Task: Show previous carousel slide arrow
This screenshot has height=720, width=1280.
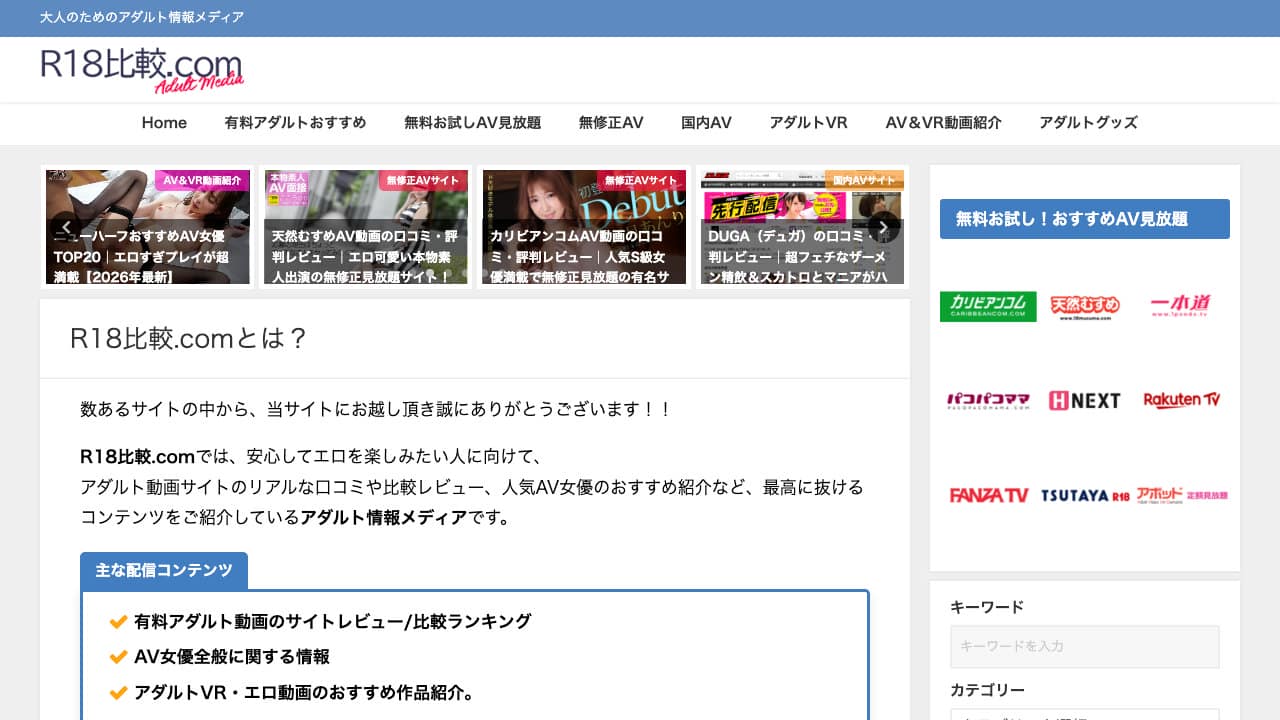Action: click(x=66, y=227)
